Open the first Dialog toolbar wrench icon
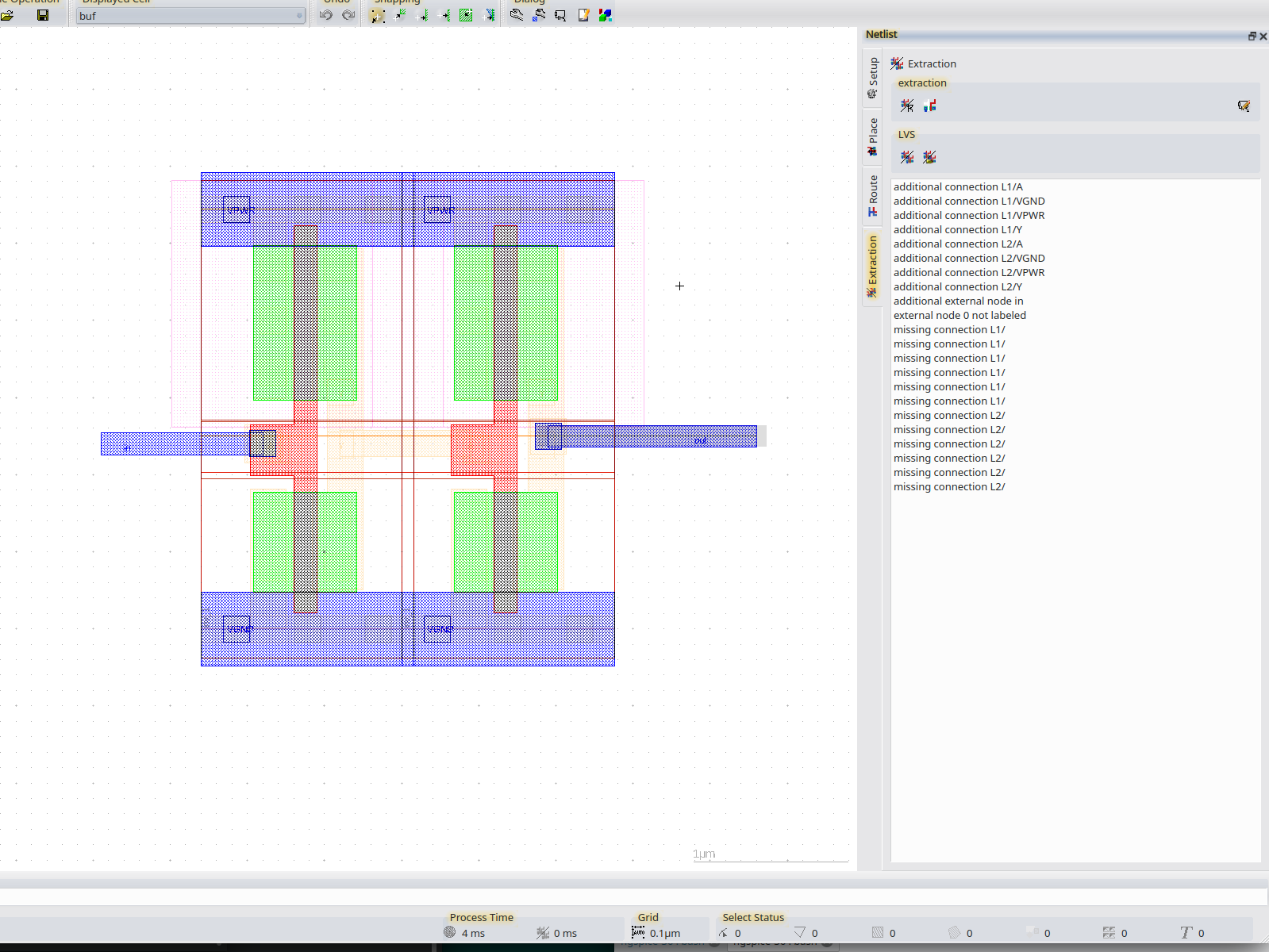This screenshot has width=1269, height=952. pyautogui.click(x=517, y=15)
